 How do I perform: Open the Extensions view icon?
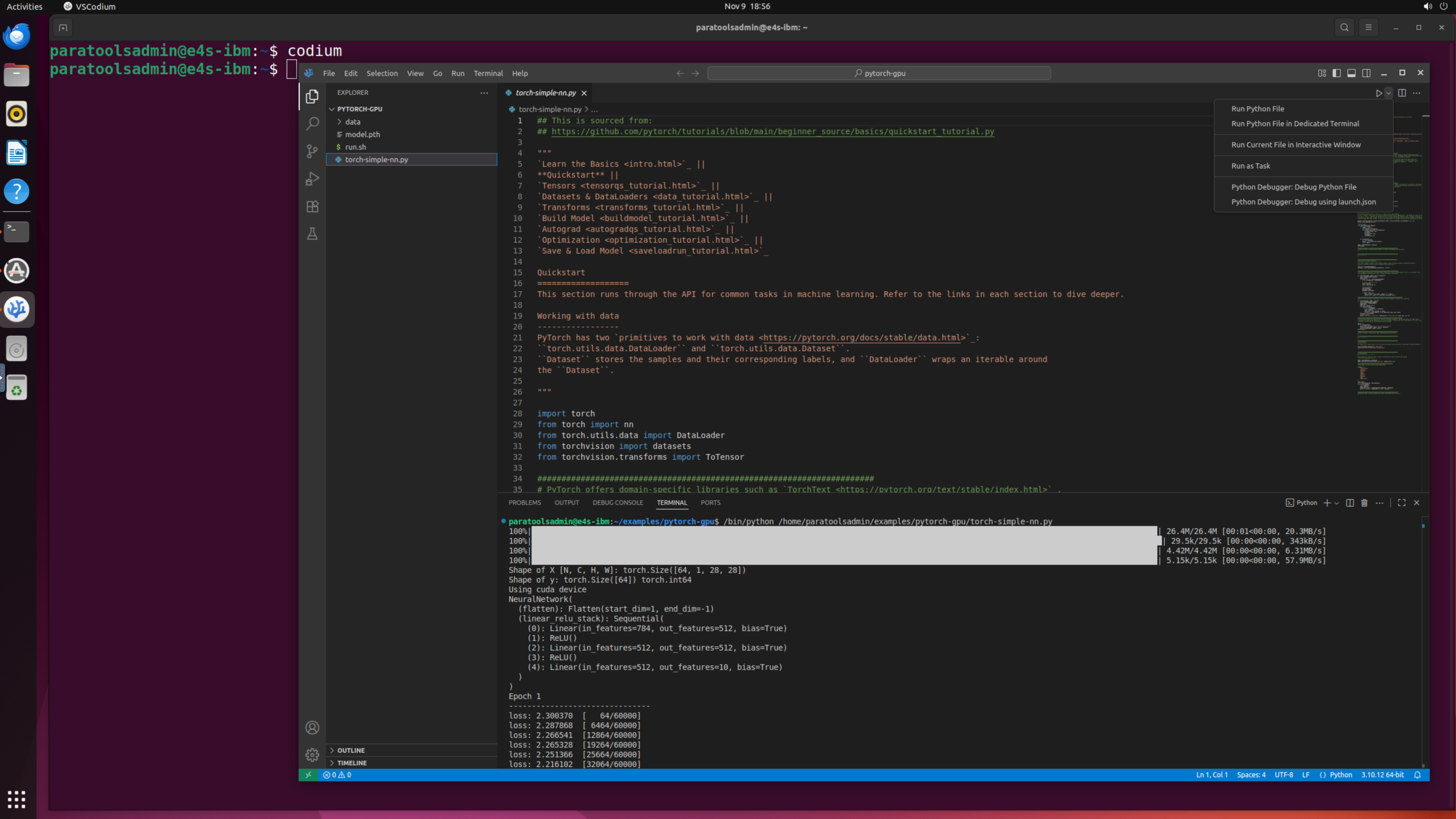point(312,207)
